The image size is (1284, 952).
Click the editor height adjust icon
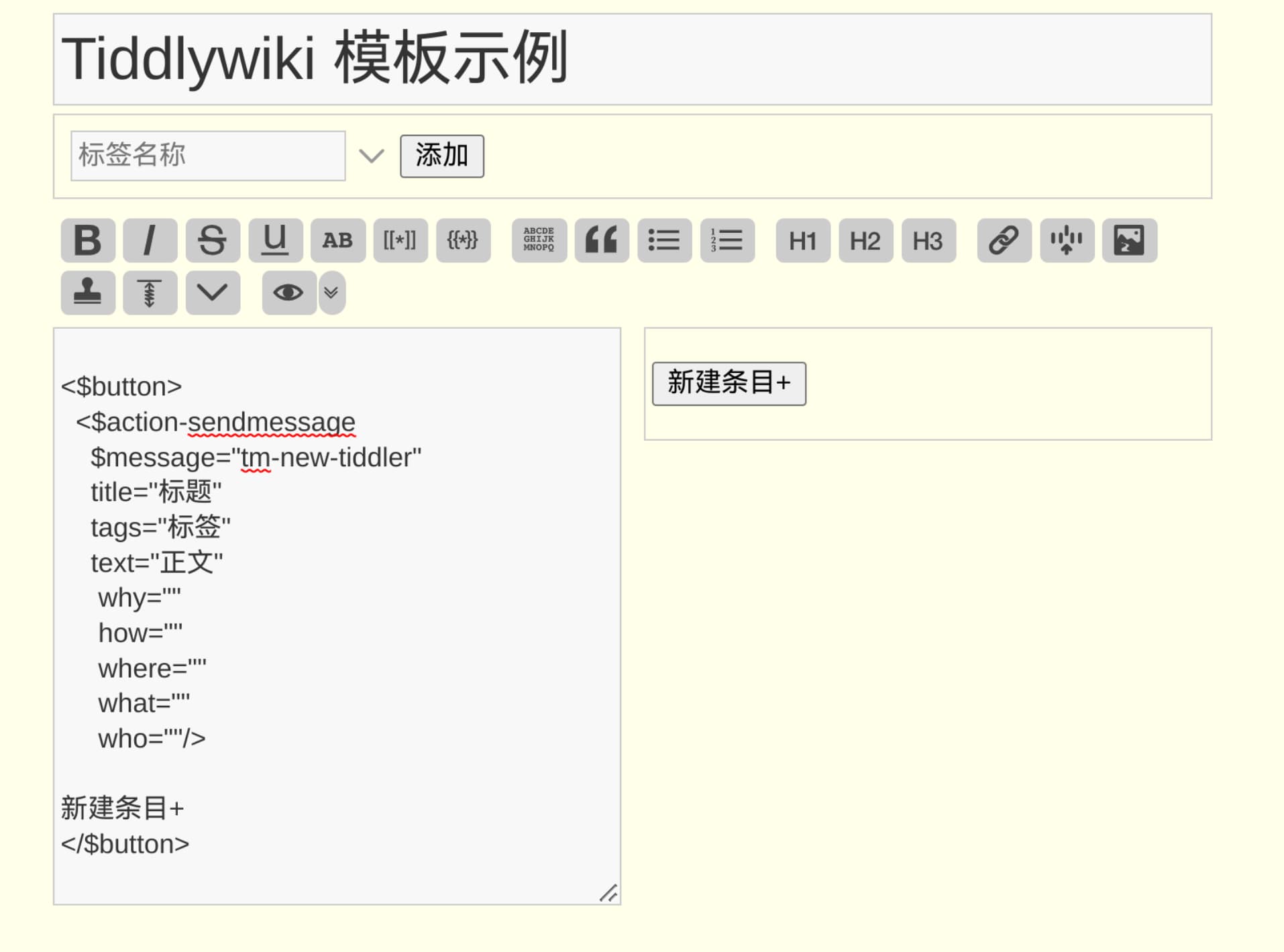150,293
